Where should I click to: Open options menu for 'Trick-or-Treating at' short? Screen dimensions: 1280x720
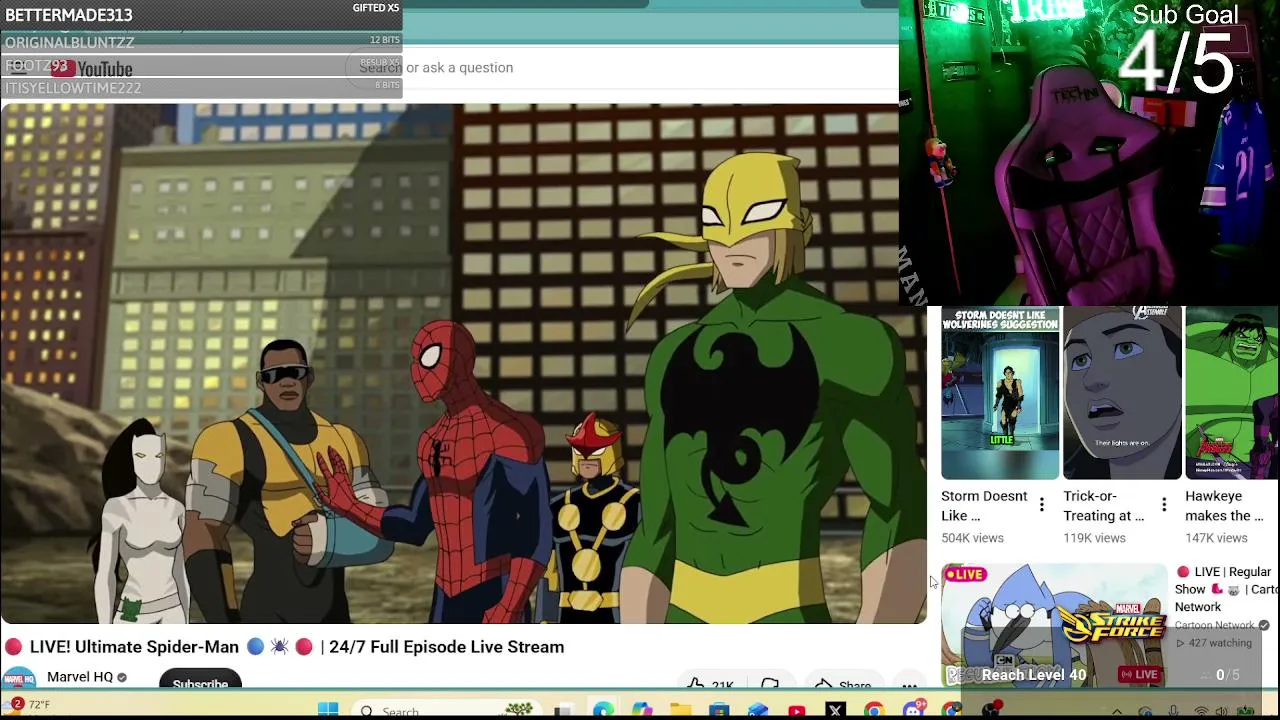click(1164, 505)
